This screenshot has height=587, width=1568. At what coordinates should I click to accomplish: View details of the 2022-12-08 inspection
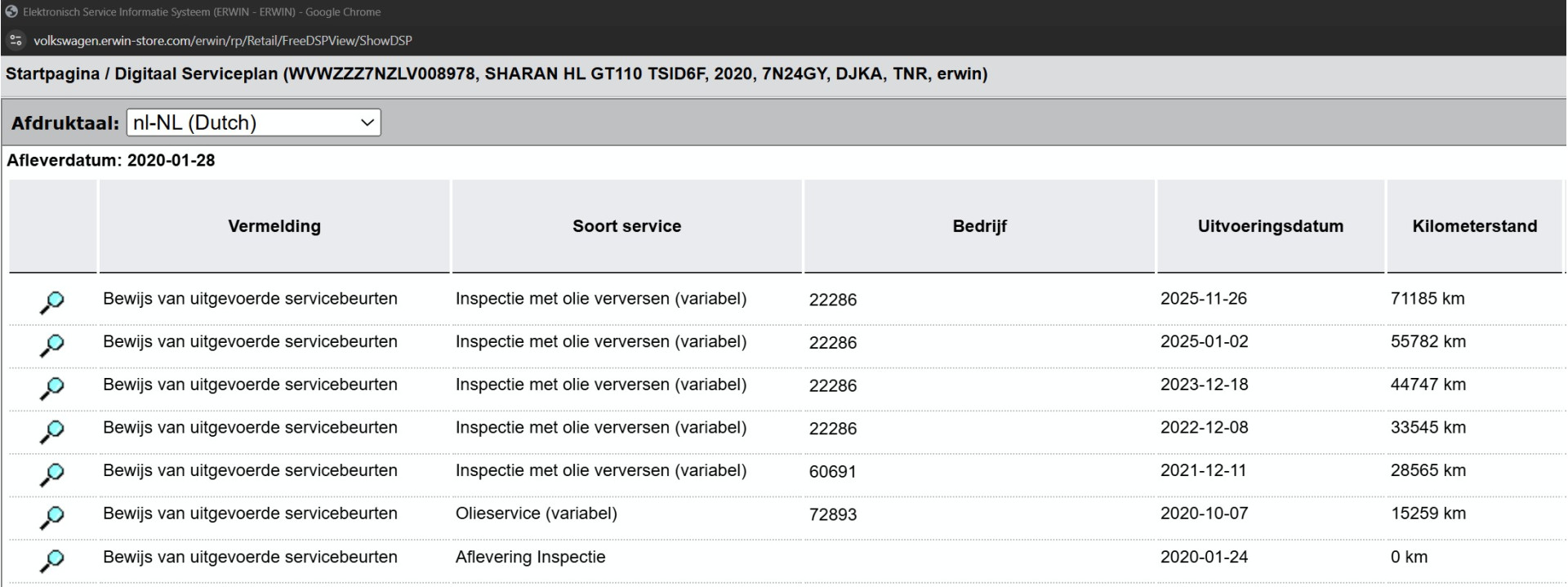[x=51, y=431]
